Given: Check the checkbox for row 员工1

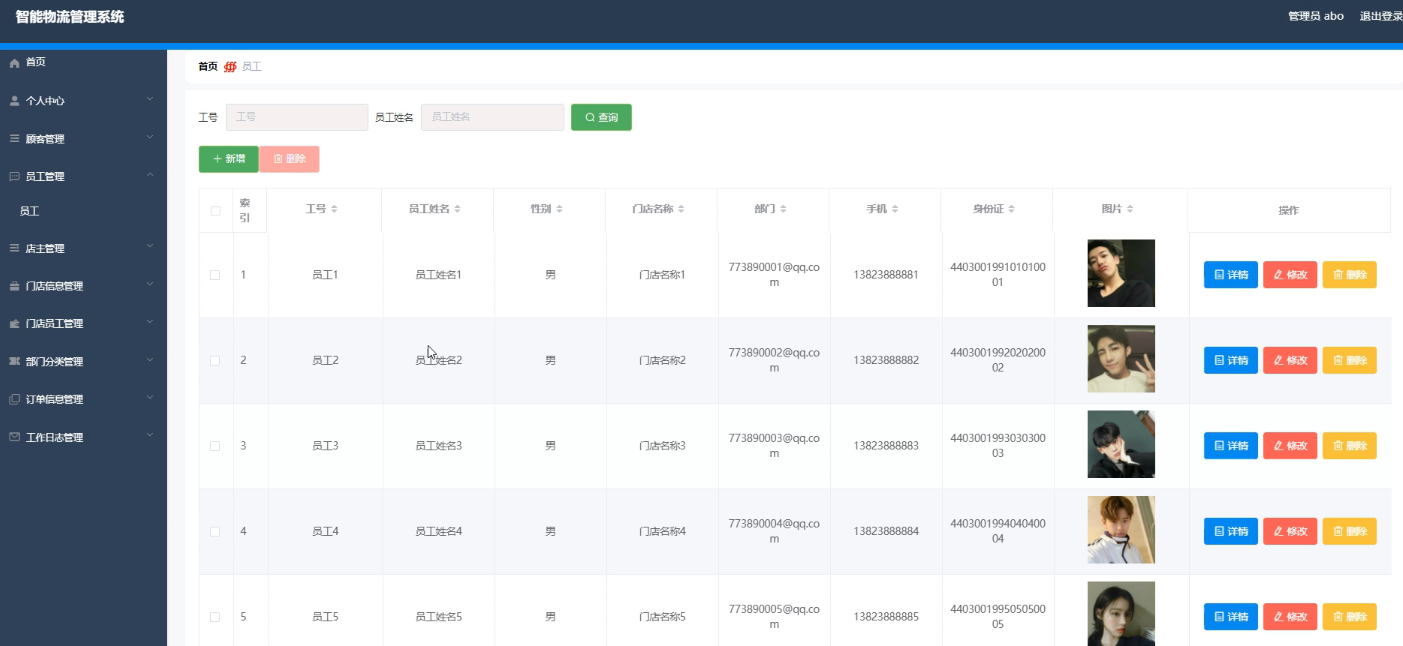Looking at the screenshot, I should (x=215, y=275).
